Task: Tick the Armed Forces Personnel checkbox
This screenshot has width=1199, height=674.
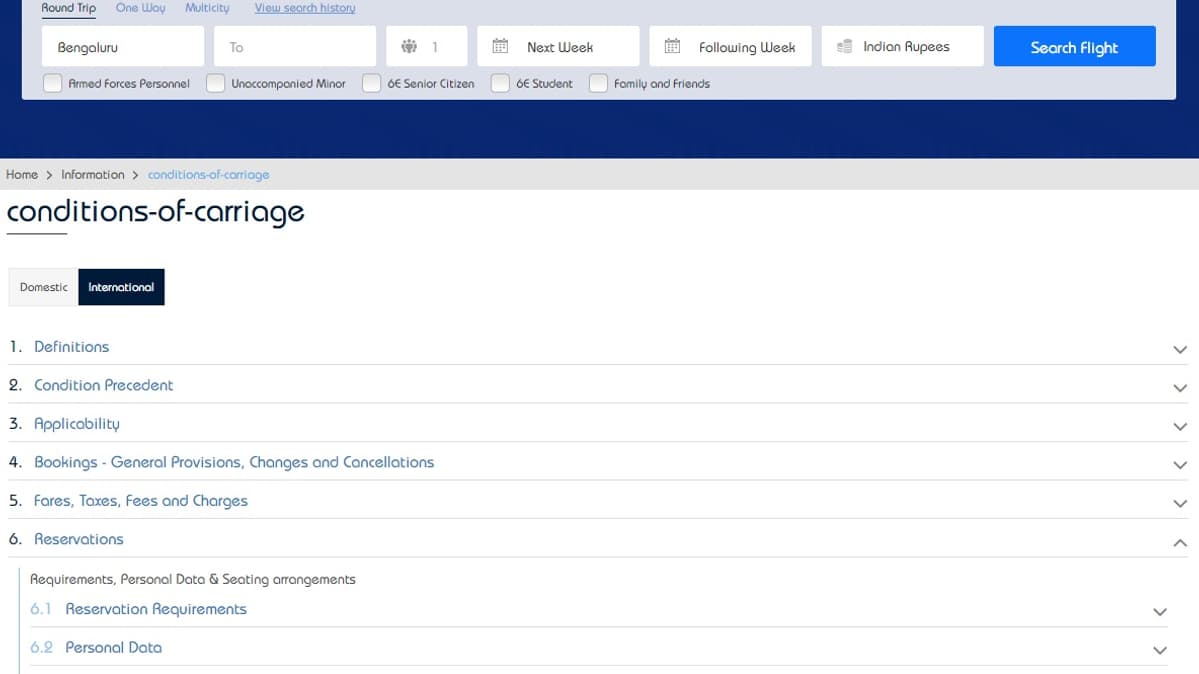Action: [x=52, y=83]
